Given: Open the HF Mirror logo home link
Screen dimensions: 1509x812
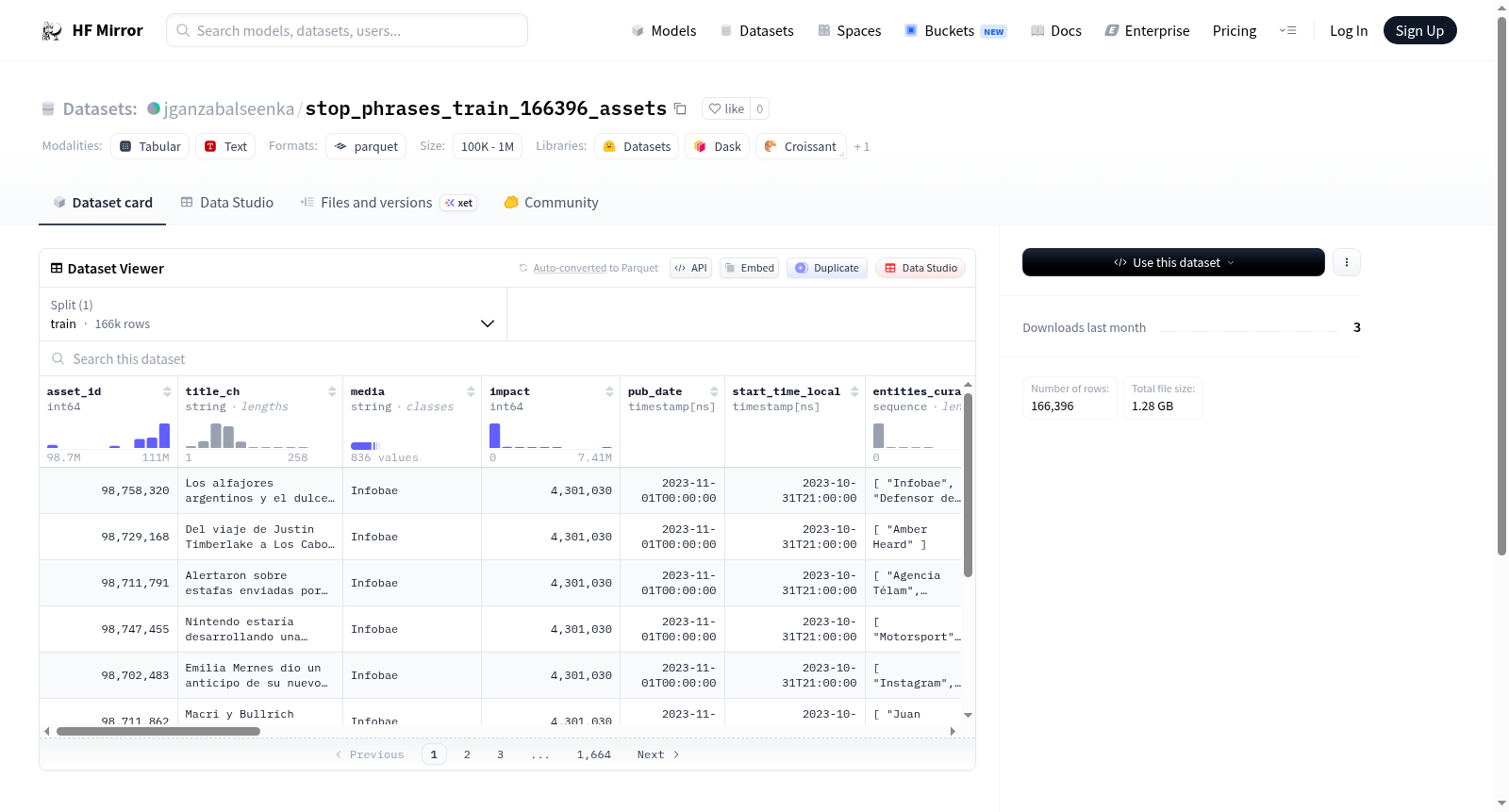Looking at the screenshot, I should coord(92,30).
